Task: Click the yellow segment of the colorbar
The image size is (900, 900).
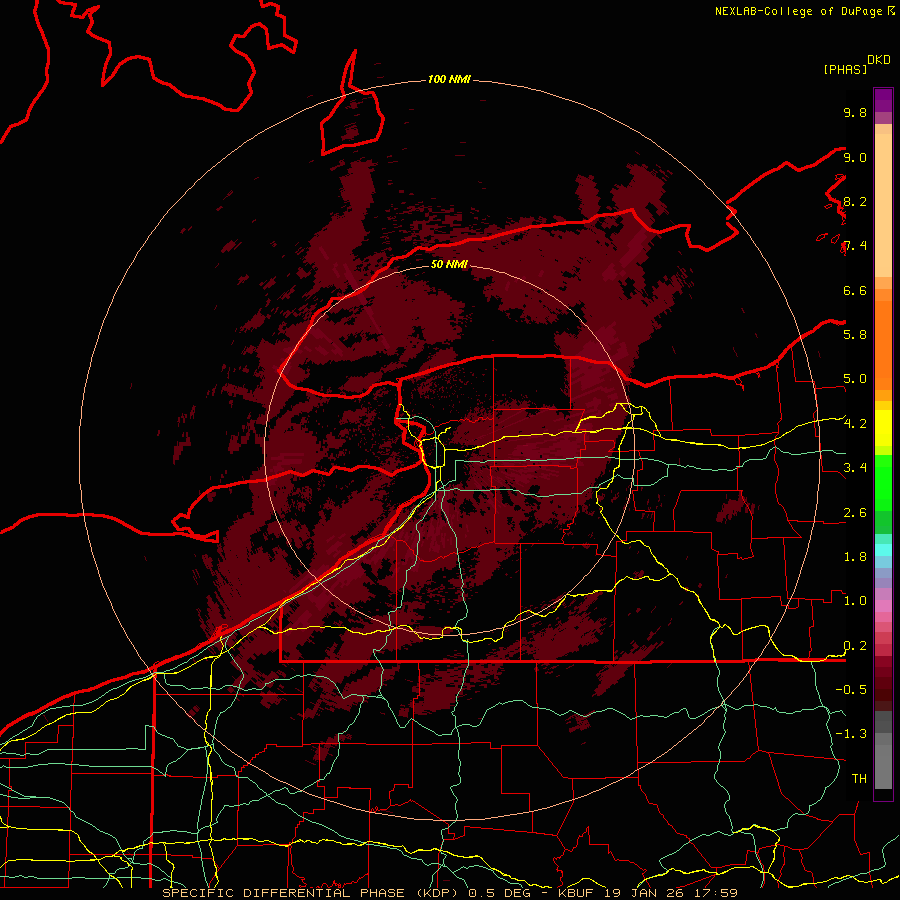Action: (883, 428)
